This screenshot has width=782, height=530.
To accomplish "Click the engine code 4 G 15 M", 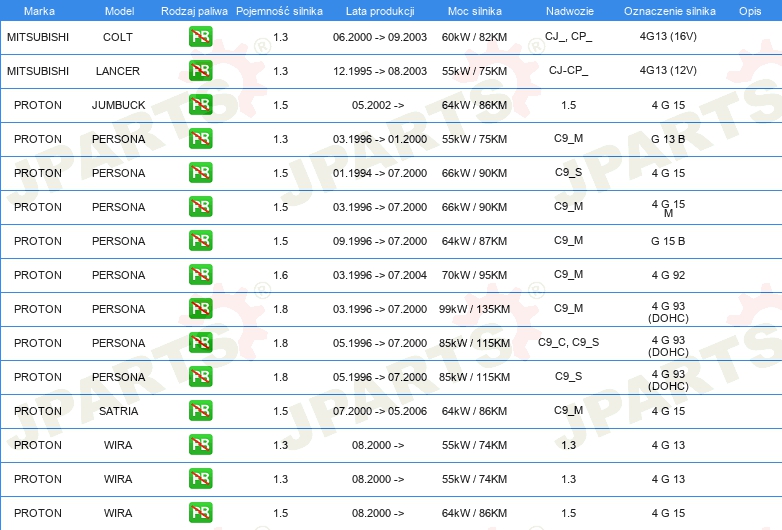I will [x=668, y=208].
